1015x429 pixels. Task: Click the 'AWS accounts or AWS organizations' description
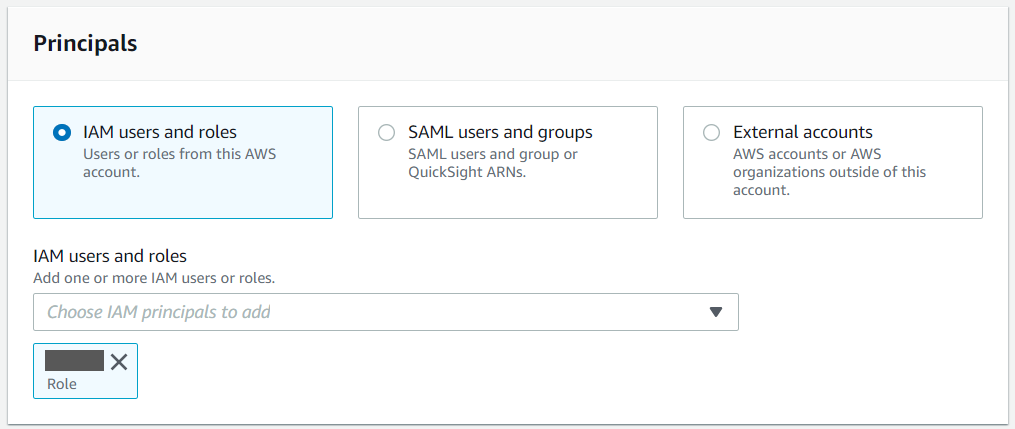click(x=828, y=172)
